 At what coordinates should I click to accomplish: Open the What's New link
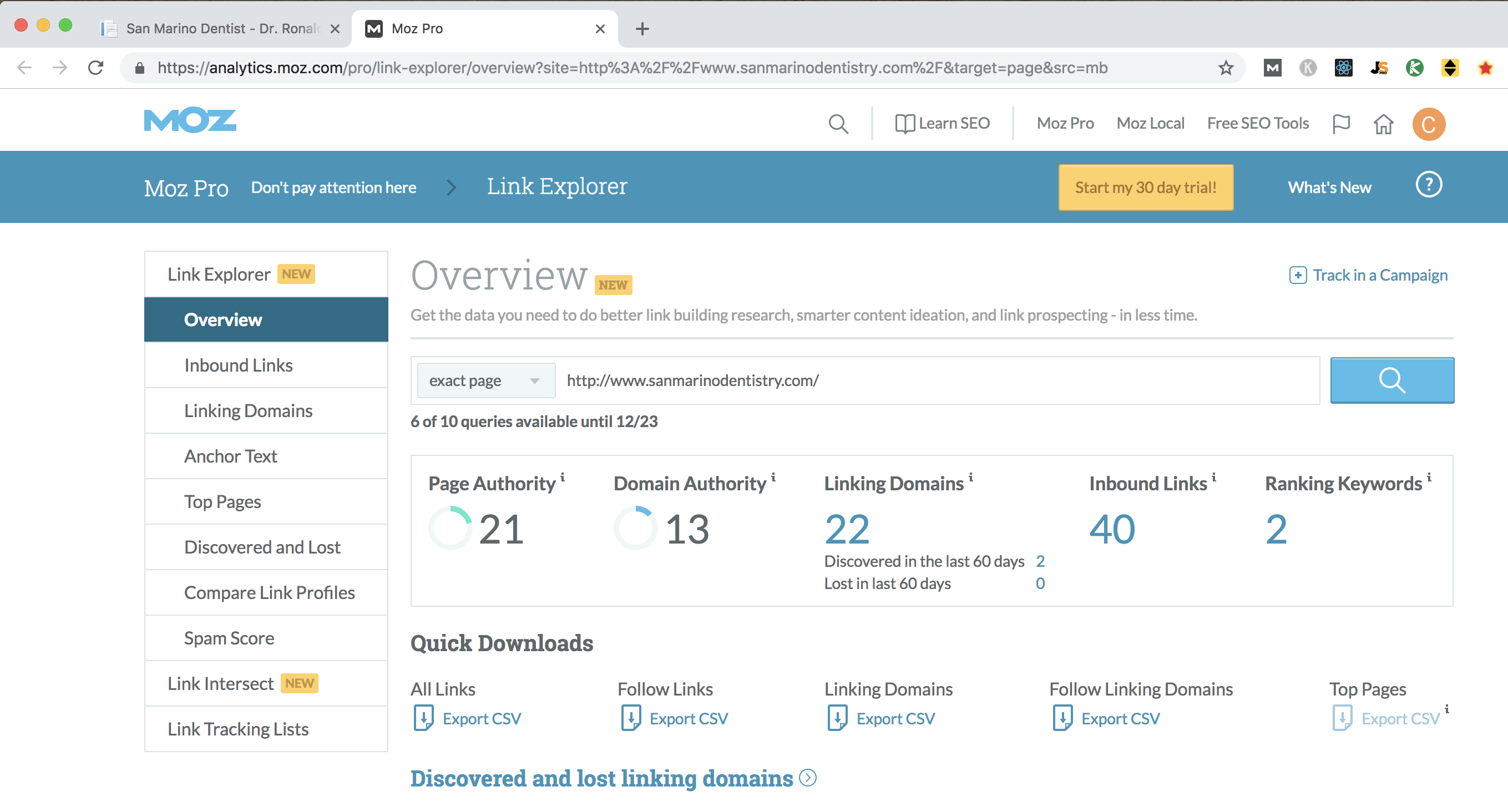click(x=1329, y=188)
